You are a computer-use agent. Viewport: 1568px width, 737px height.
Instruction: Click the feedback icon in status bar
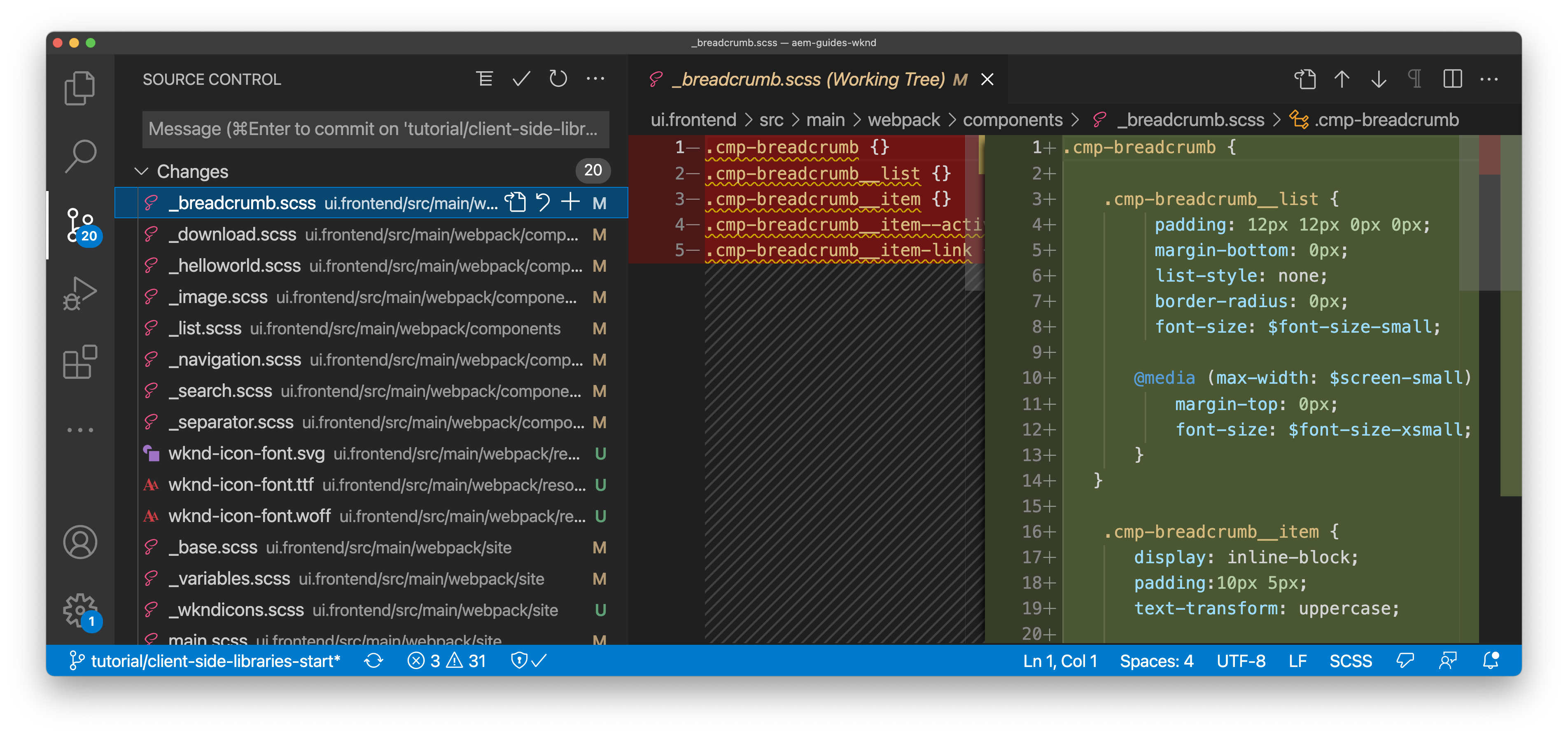click(1405, 661)
